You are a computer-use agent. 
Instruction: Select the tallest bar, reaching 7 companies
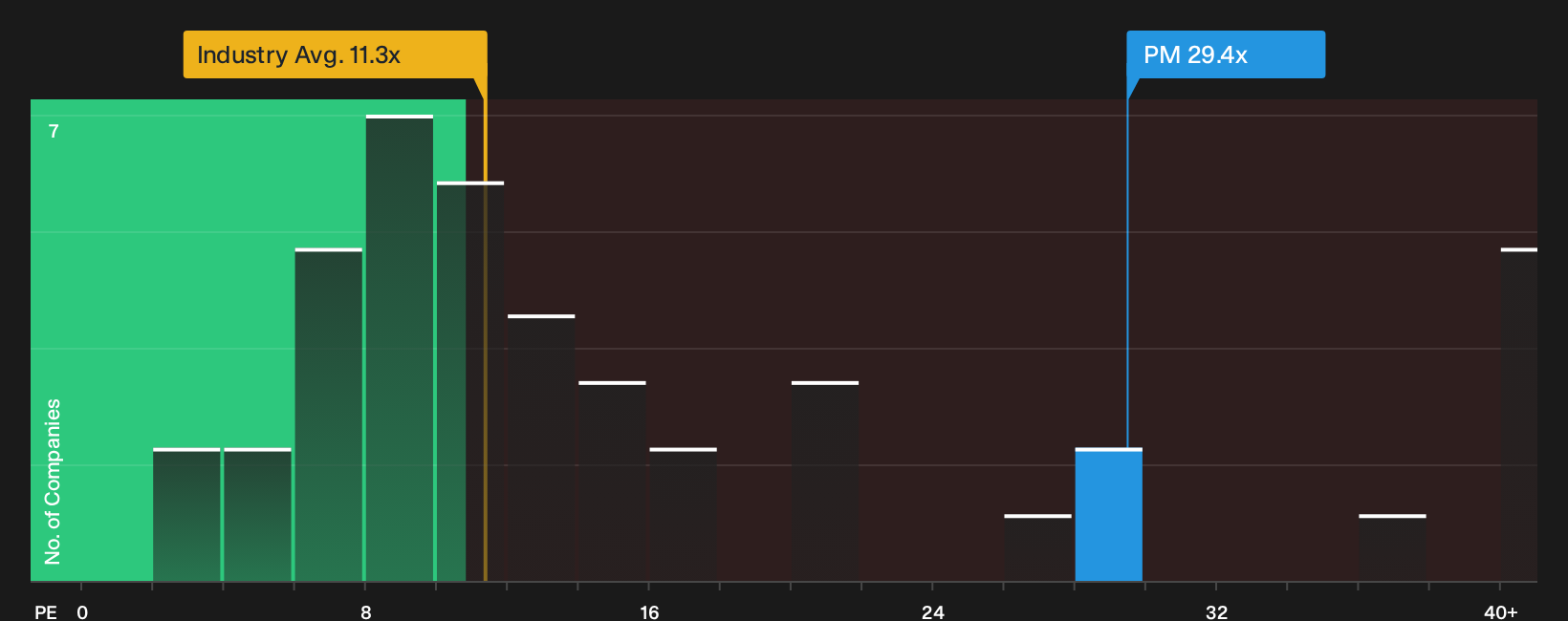click(400, 348)
